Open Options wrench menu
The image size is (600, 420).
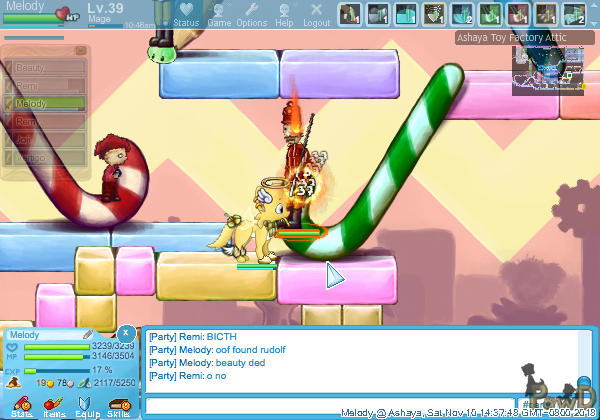click(251, 14)
